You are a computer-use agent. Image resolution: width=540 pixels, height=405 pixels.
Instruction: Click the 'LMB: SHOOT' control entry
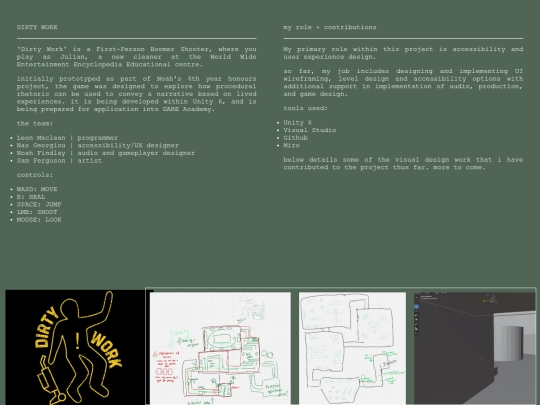(x=37, y=212)
